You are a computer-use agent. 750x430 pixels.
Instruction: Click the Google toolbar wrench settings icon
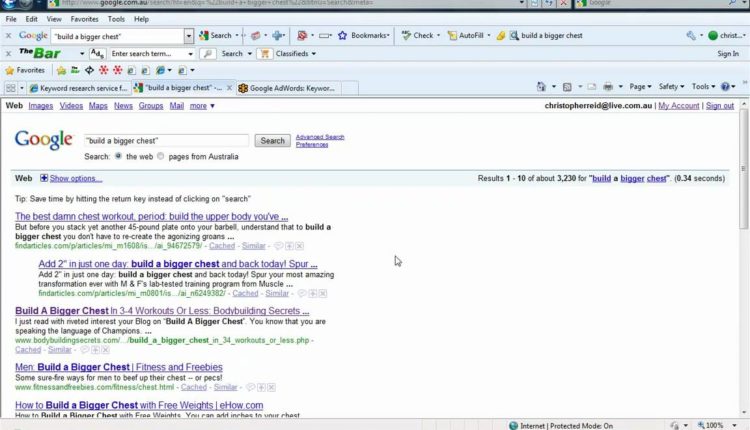point(691,35)
